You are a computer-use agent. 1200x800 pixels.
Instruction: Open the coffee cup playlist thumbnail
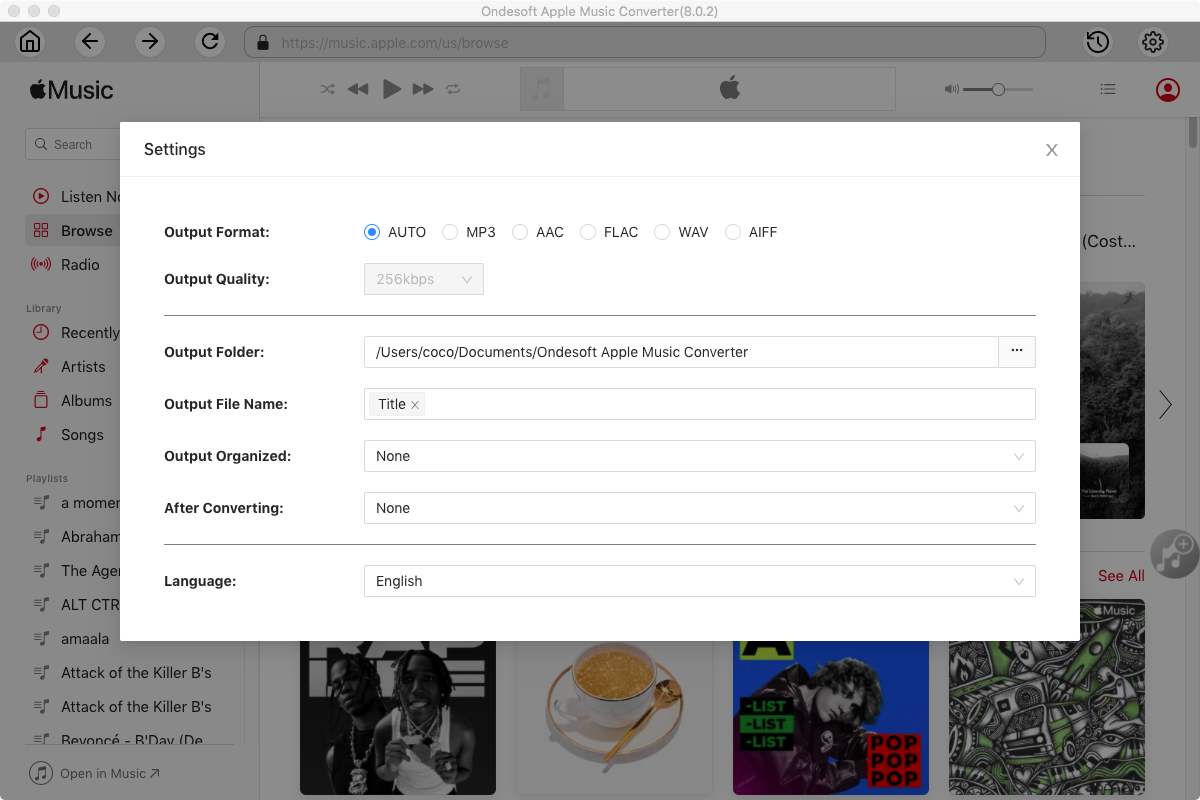point(614,717)
